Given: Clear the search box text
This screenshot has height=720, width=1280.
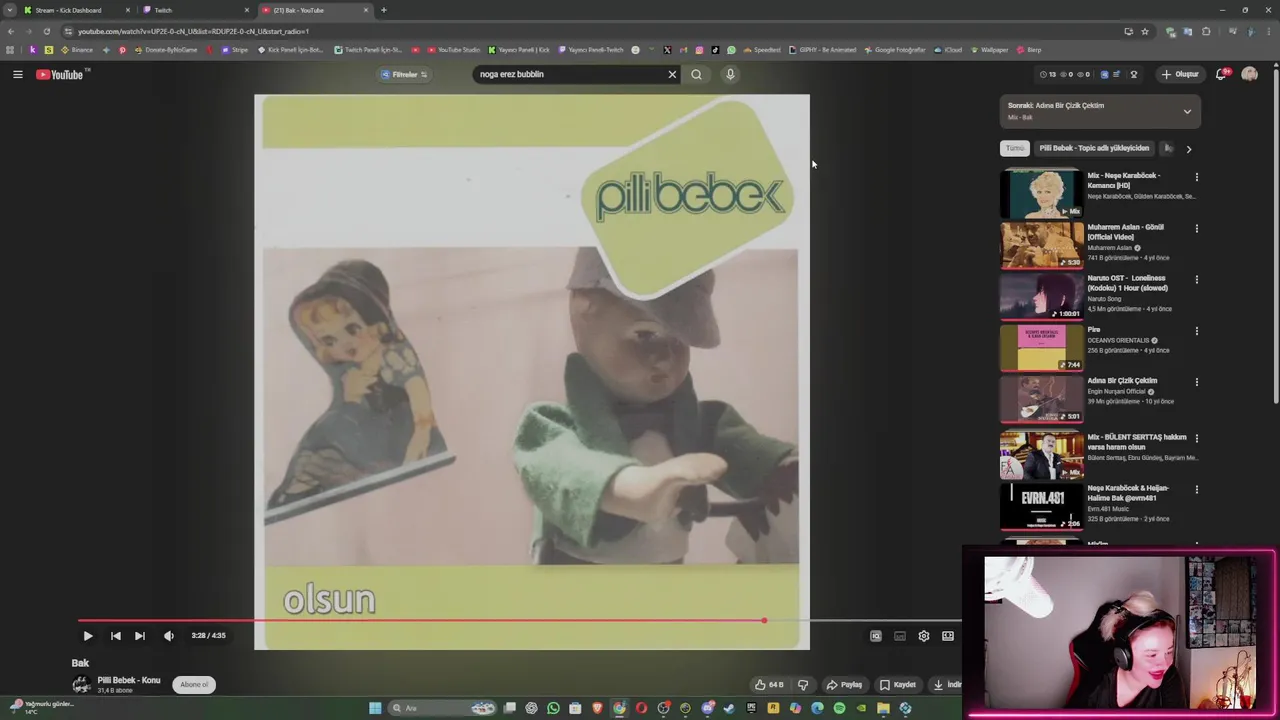Looking at the screenshot, I should [672, 74].
